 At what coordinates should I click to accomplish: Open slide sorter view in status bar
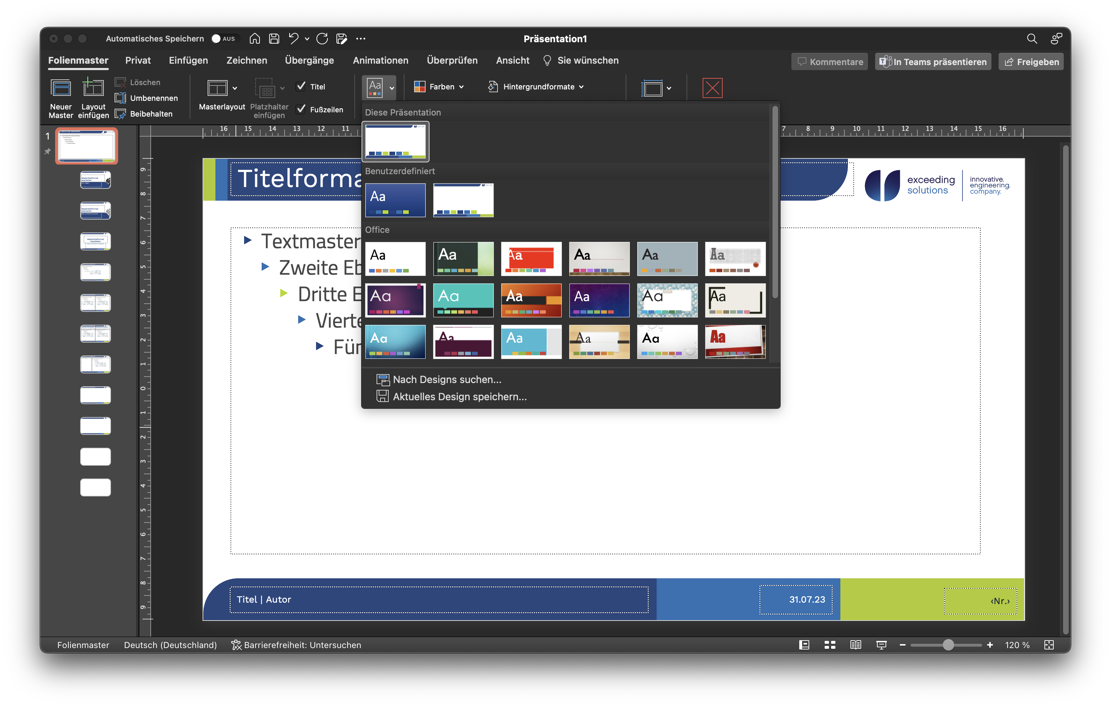coord(830,645)
